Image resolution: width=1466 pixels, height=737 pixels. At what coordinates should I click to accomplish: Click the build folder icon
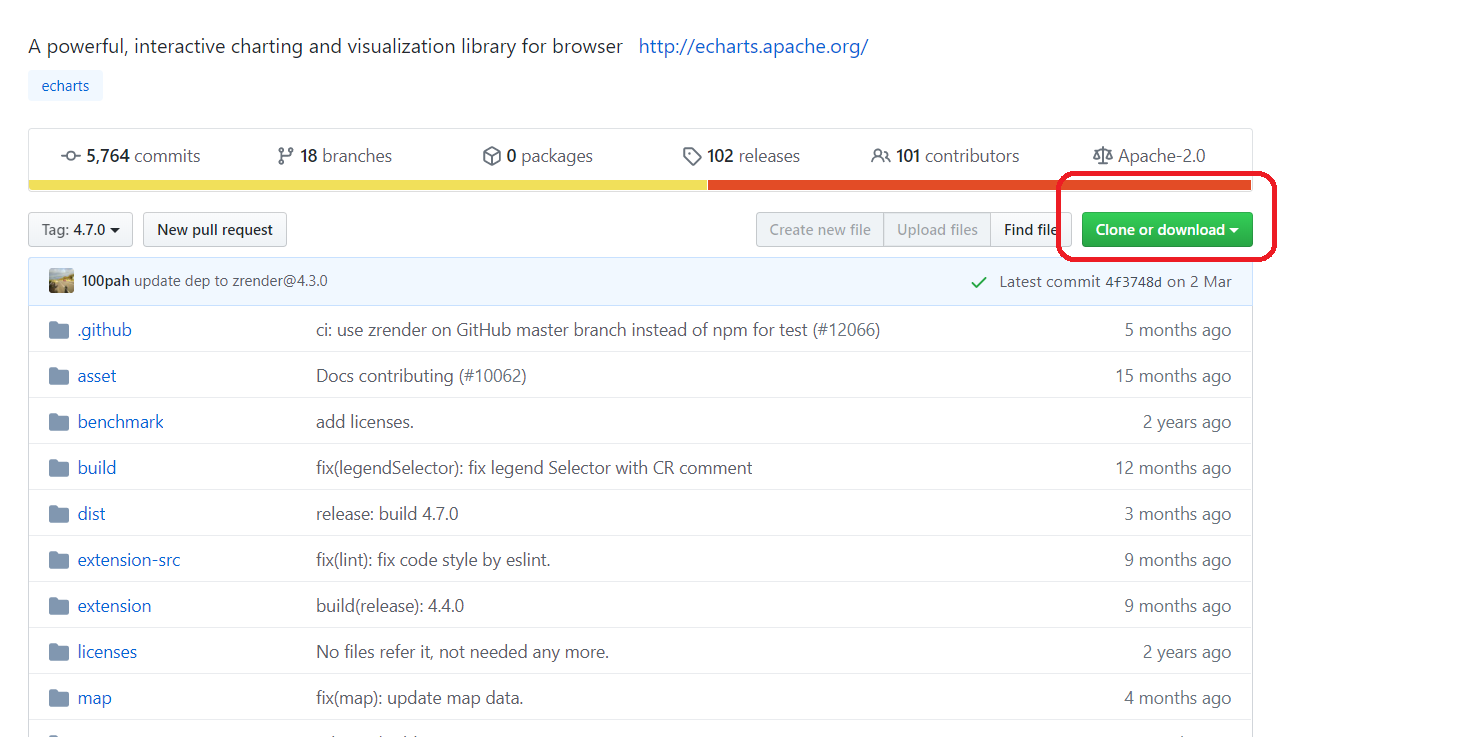59,468
